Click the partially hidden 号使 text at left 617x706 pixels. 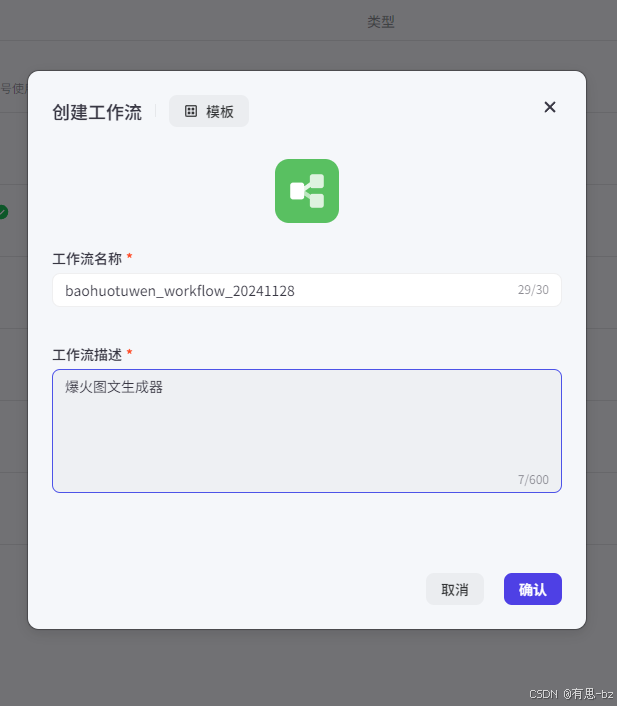pyautogui.click(x=14, y=89)
